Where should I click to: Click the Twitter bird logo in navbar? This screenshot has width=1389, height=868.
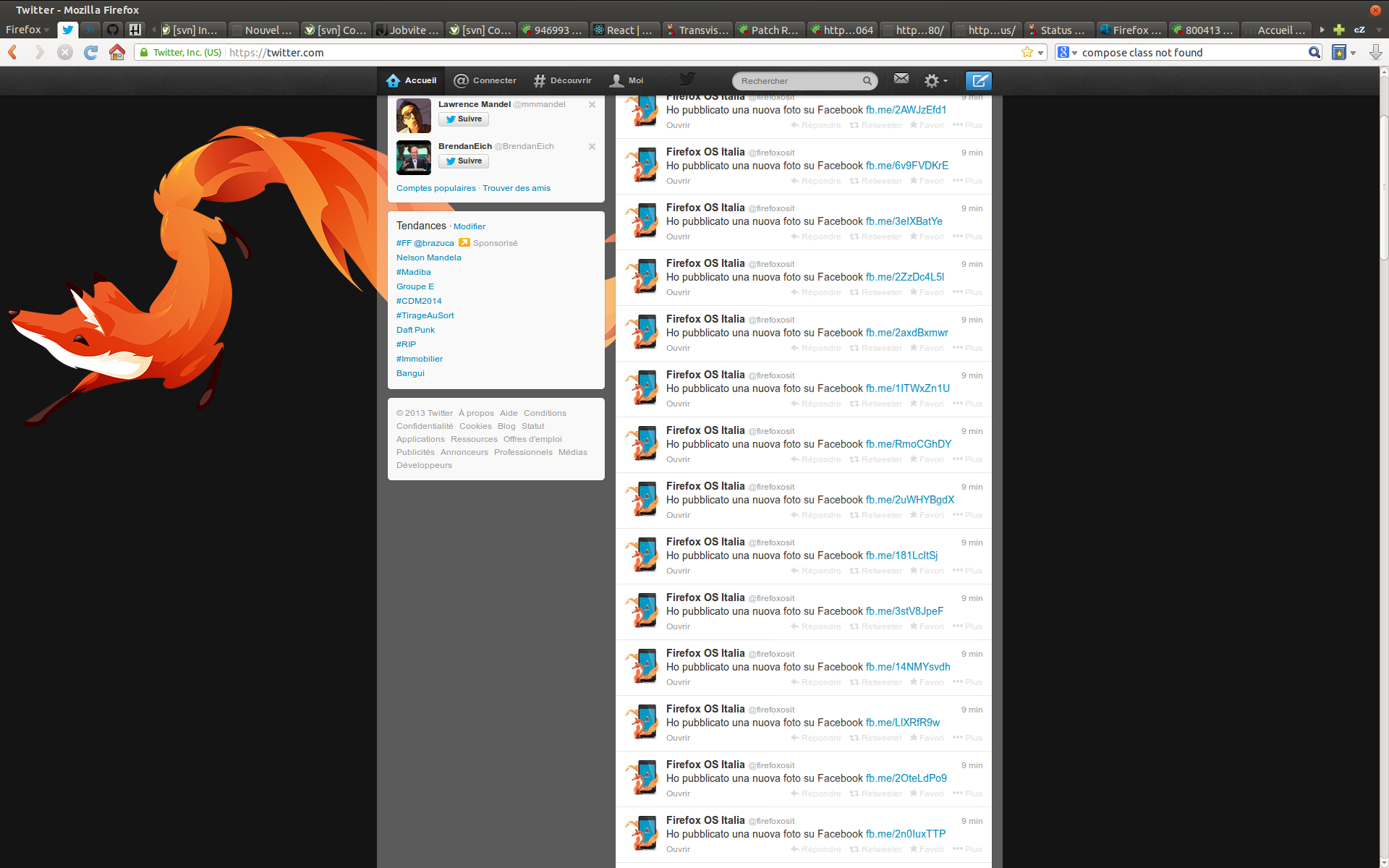687,79
